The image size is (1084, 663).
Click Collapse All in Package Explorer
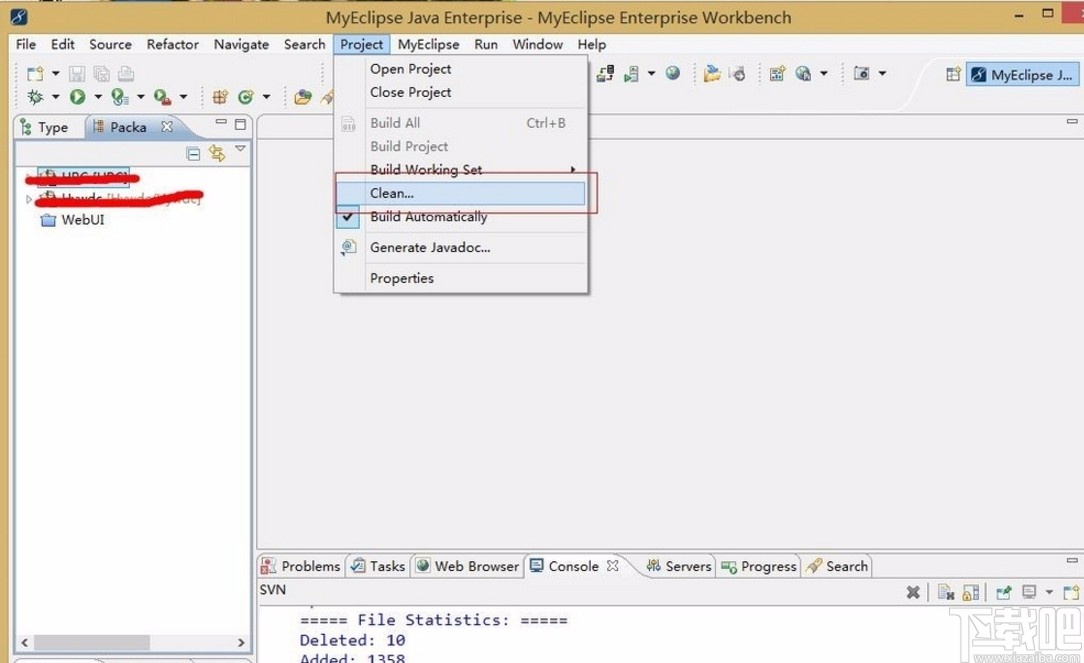[x=194, y=153]
